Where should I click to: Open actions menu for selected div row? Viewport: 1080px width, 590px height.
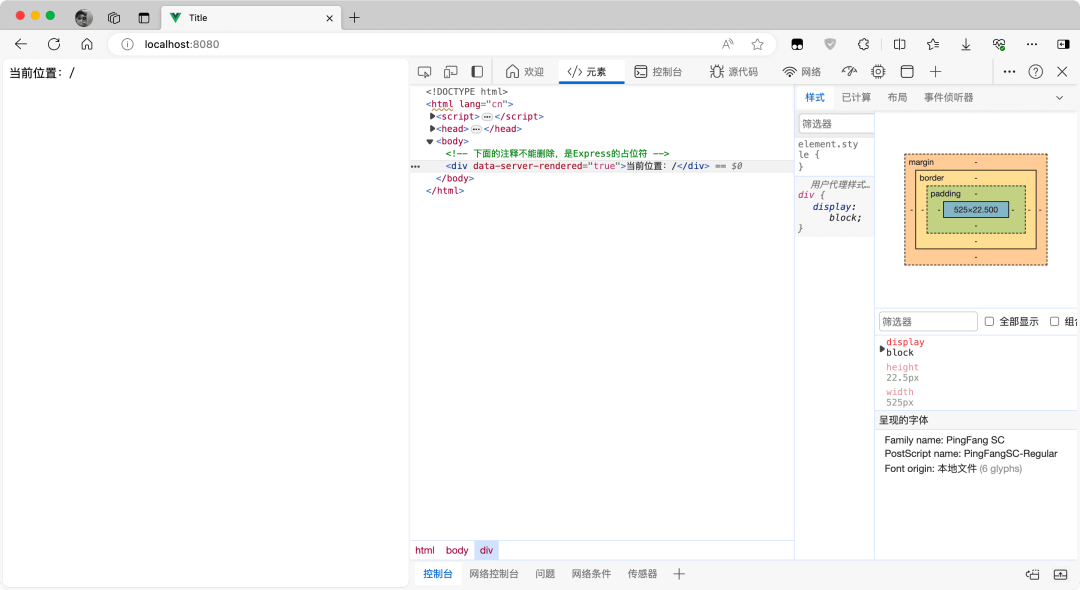pos(415,166)
